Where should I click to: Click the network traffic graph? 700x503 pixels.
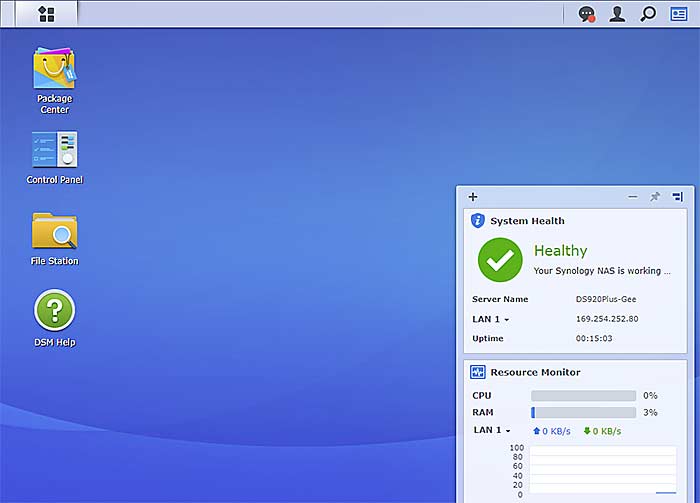point(603,470)
